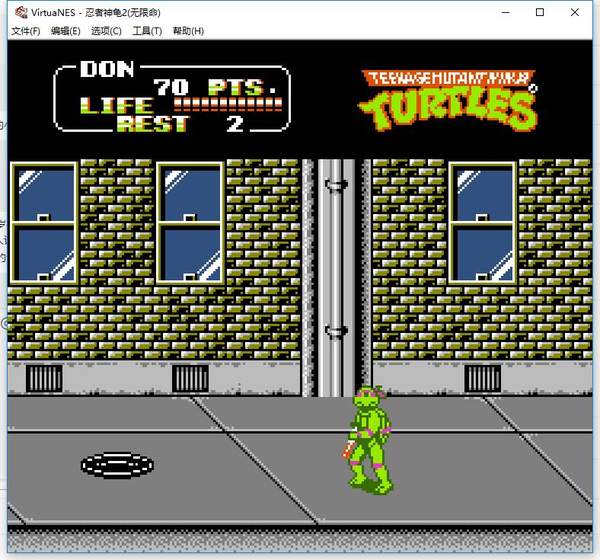Open the 选项(C) menu
This screenshot has height=560, width=600.
(106, 31)
